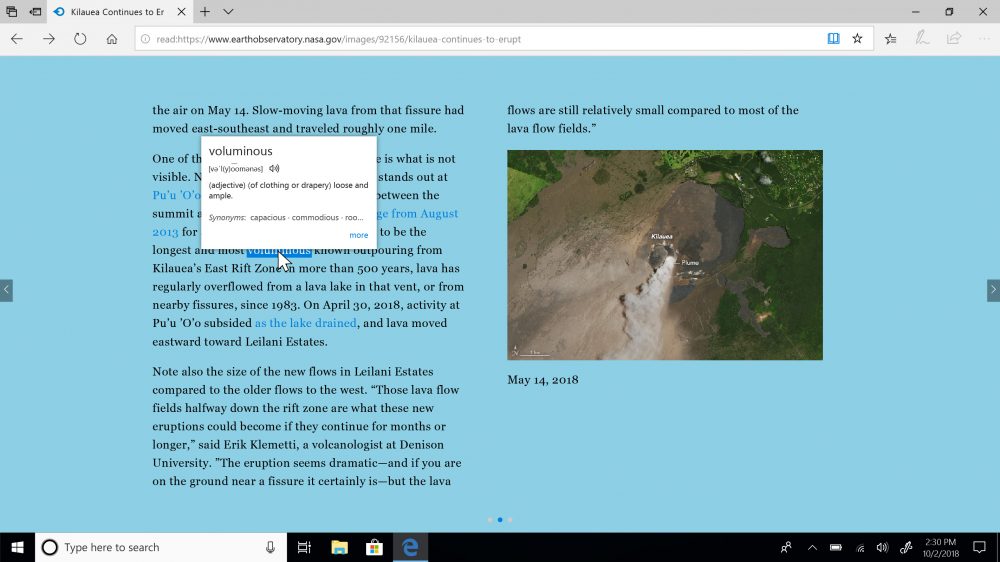This screenshot has height=562, width=1000.
Task: Refresh the page
Action: (x=80, y=39)
